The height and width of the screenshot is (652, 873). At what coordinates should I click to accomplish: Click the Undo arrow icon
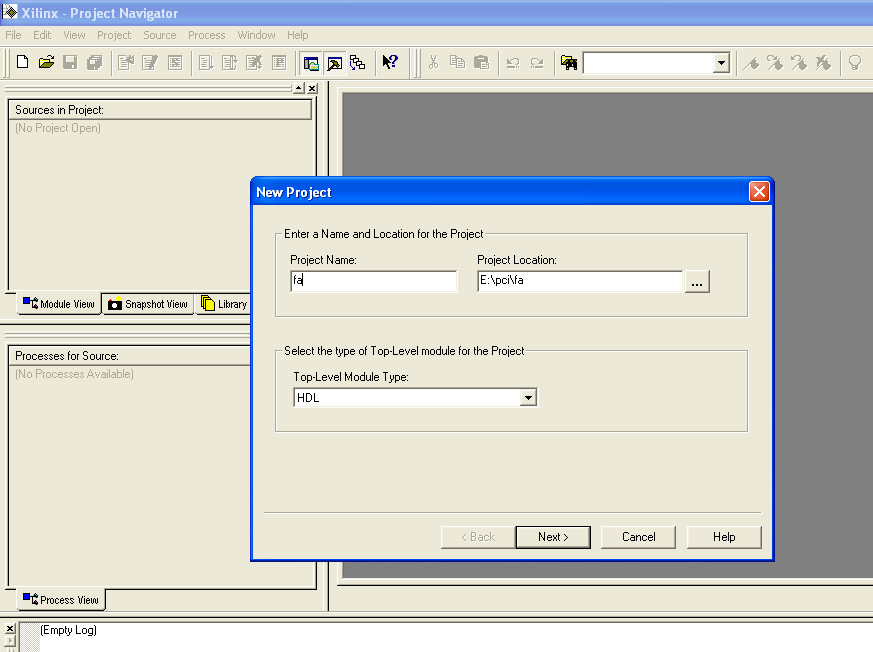coord(513,63)
